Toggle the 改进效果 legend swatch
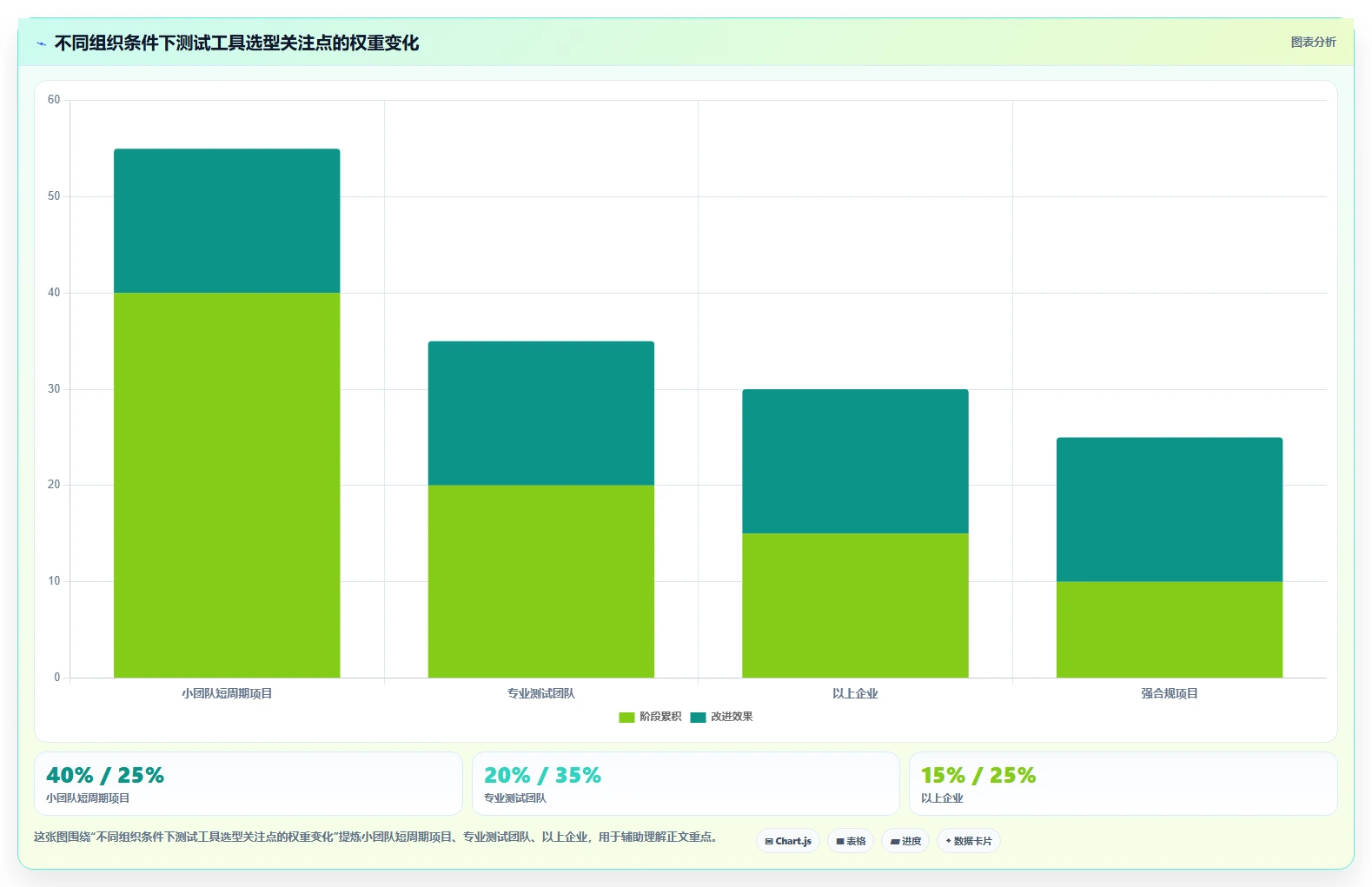The height and width of the screenshot is (887, 1372). point(698,718)
